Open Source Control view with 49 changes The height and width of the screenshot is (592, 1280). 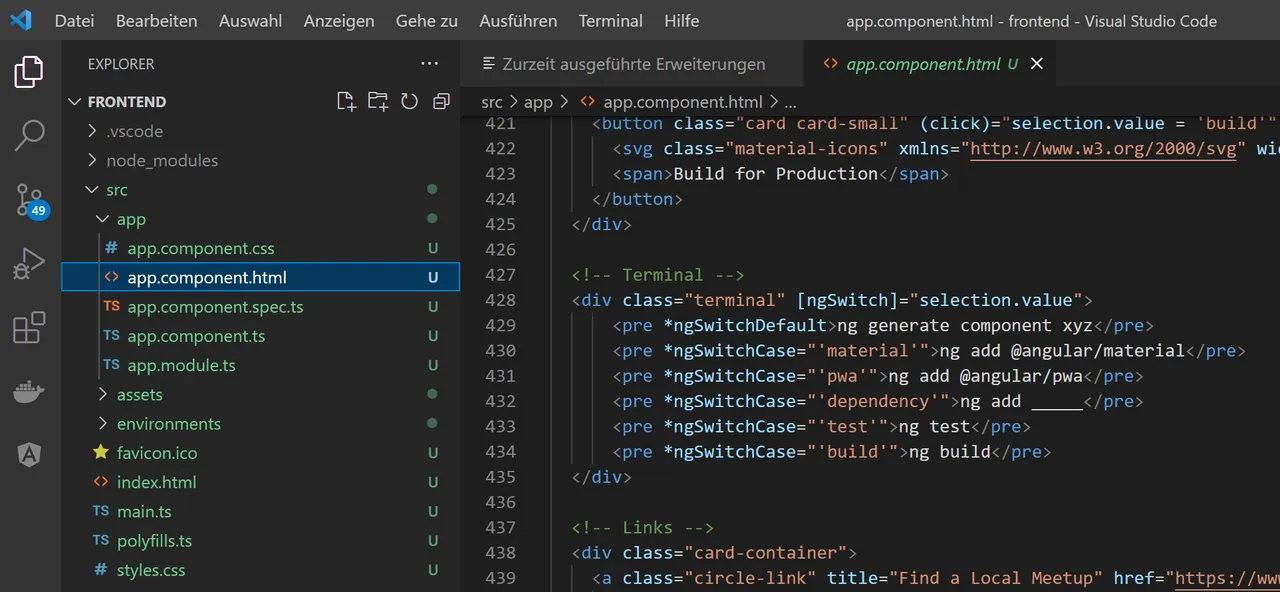(x=31, y=200)
